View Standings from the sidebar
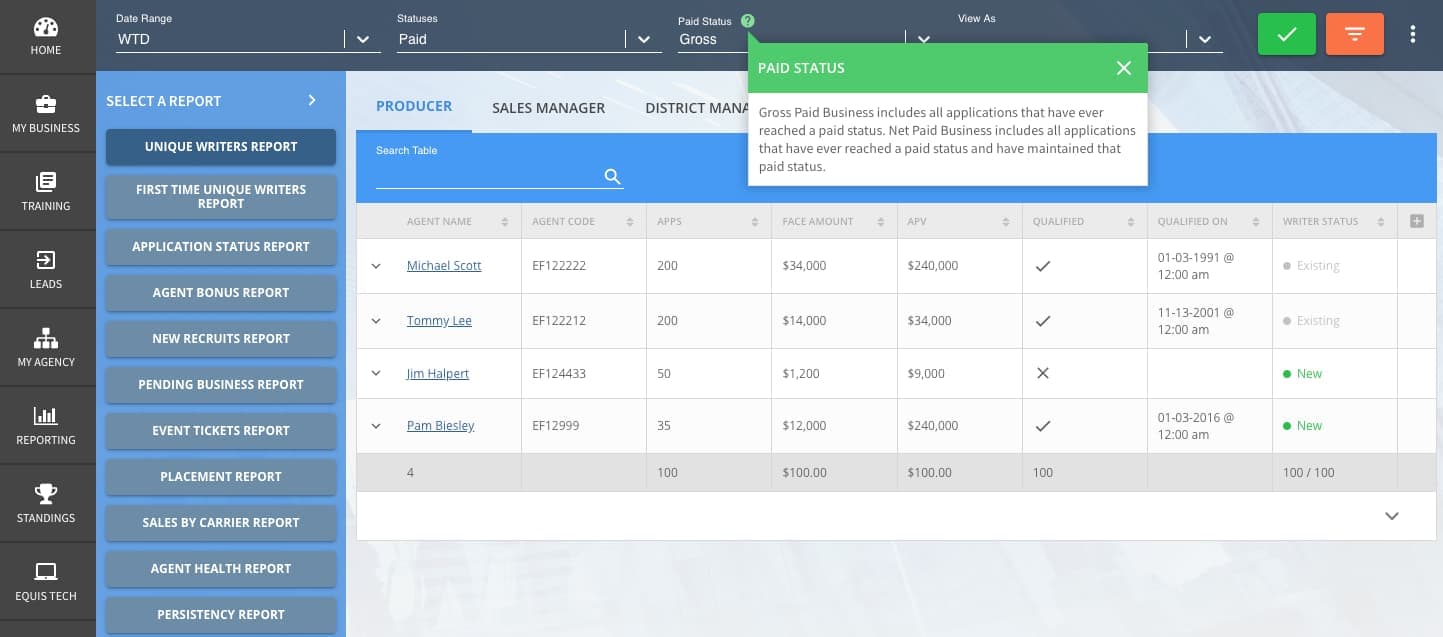 pos(45,502)
